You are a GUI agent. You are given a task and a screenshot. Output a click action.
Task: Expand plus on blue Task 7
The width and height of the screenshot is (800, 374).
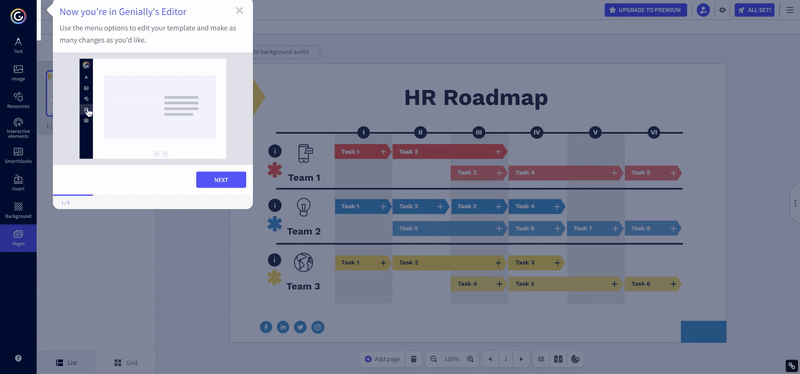click(615, 229)
